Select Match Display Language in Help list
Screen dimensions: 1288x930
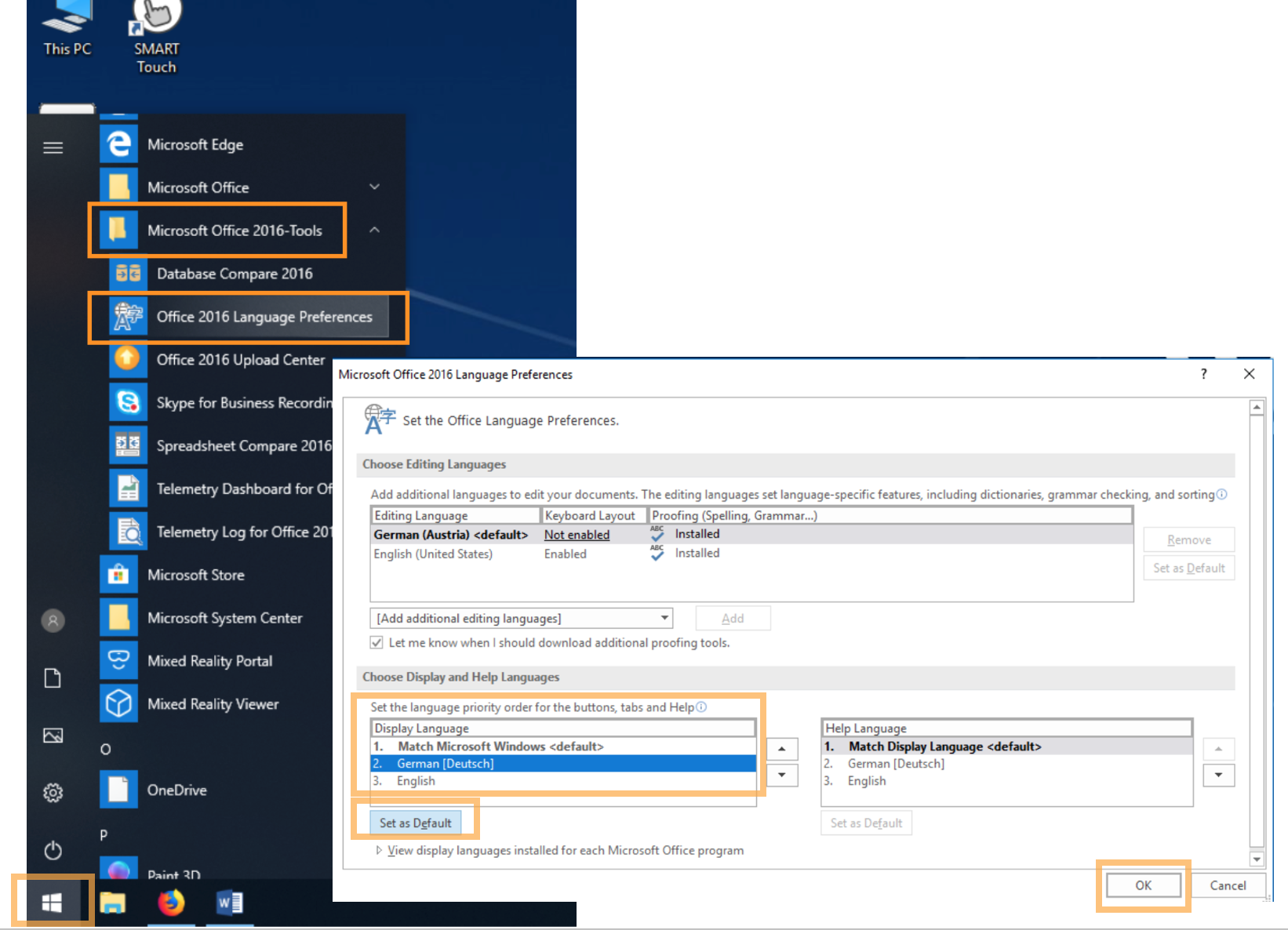coord(1007,747)
